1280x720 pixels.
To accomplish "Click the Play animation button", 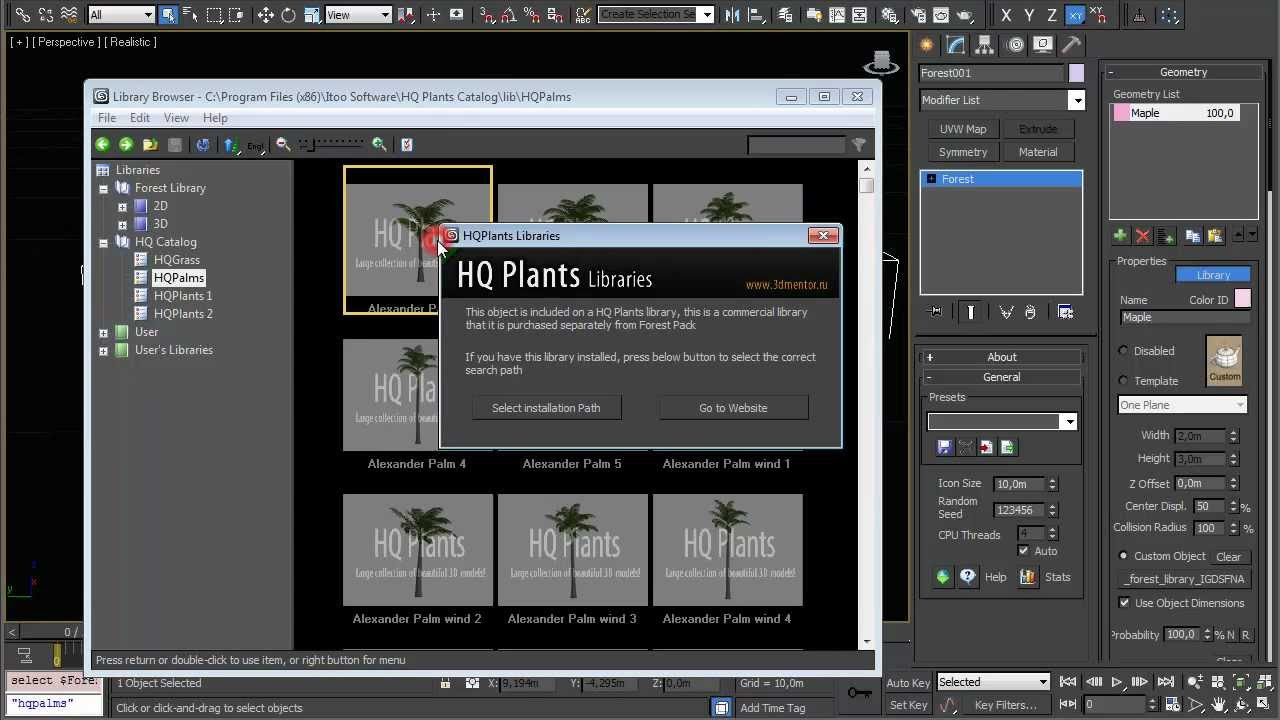I will coord(1117,682).
